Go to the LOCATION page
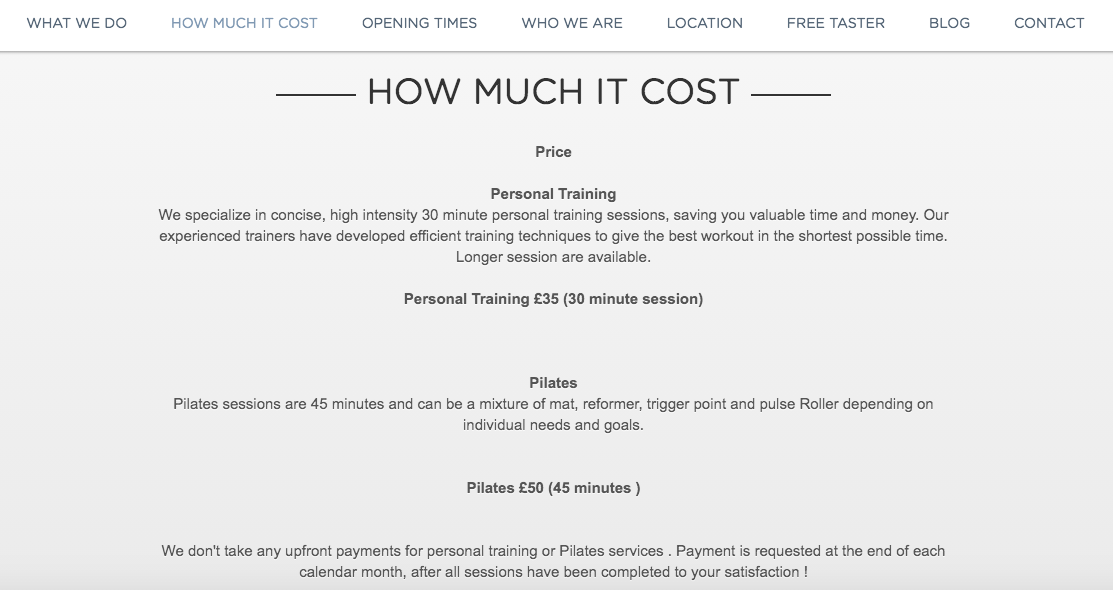The width and height of the screenshot is (1113, 590). (x=705, y=23)
